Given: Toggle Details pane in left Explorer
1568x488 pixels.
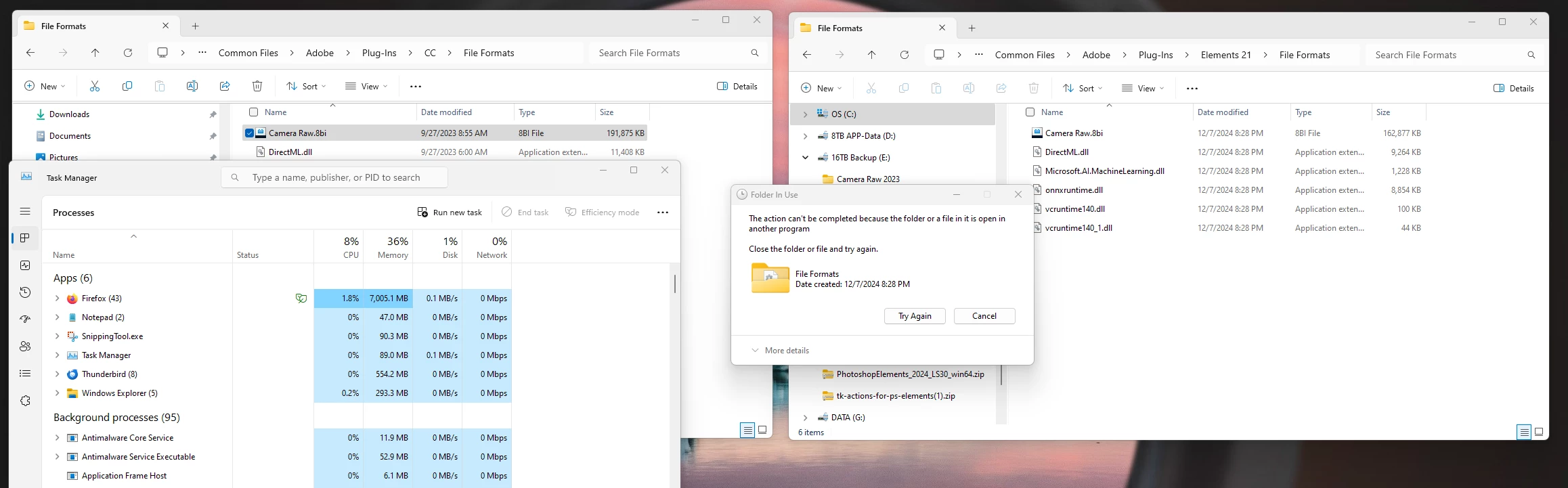Looking at the screenshot, I should tap(737, 86).
